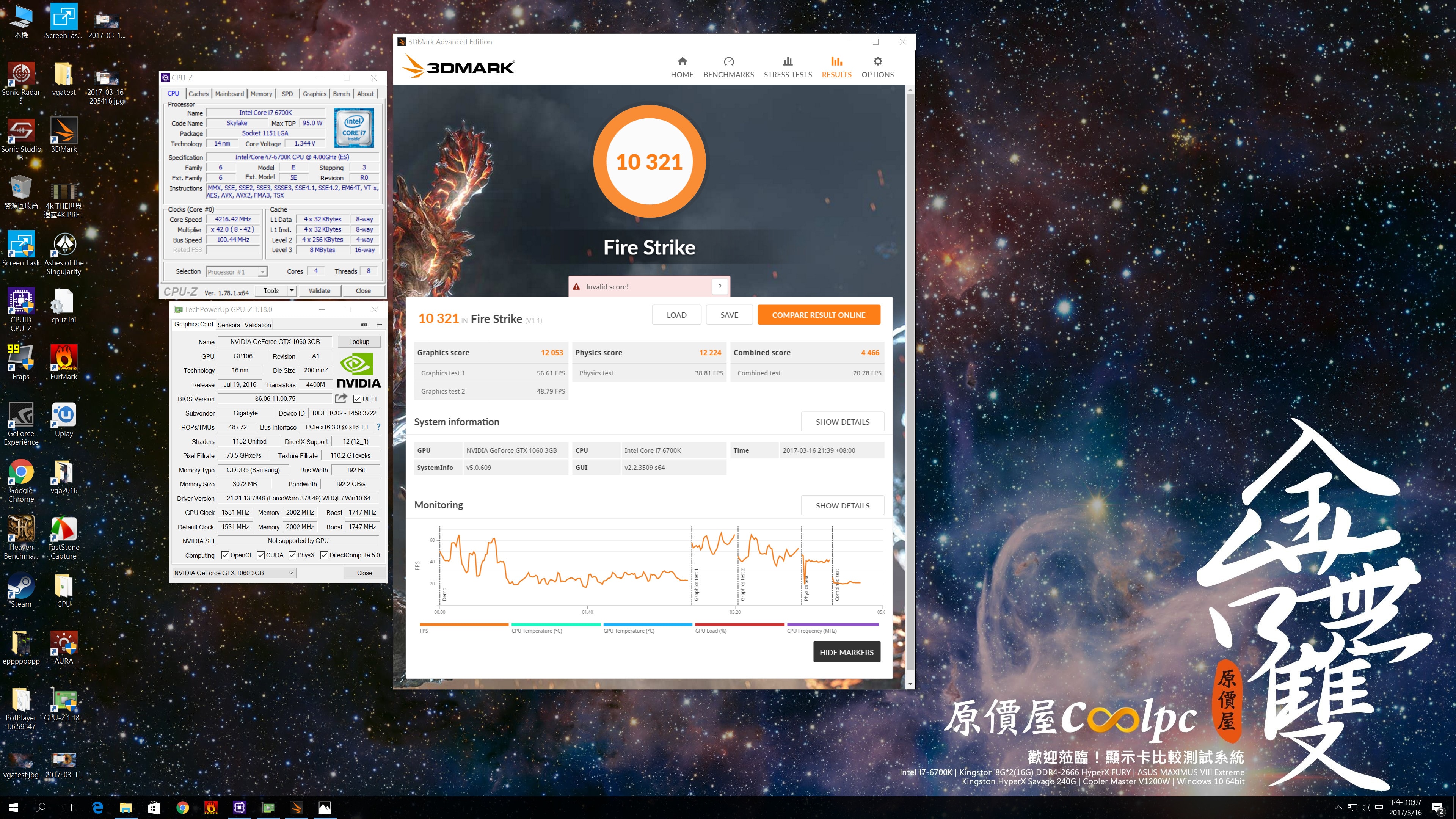Open the AURA desktop icon
This screenshot has height=819, width=1456.
click(x=64, y=647)
